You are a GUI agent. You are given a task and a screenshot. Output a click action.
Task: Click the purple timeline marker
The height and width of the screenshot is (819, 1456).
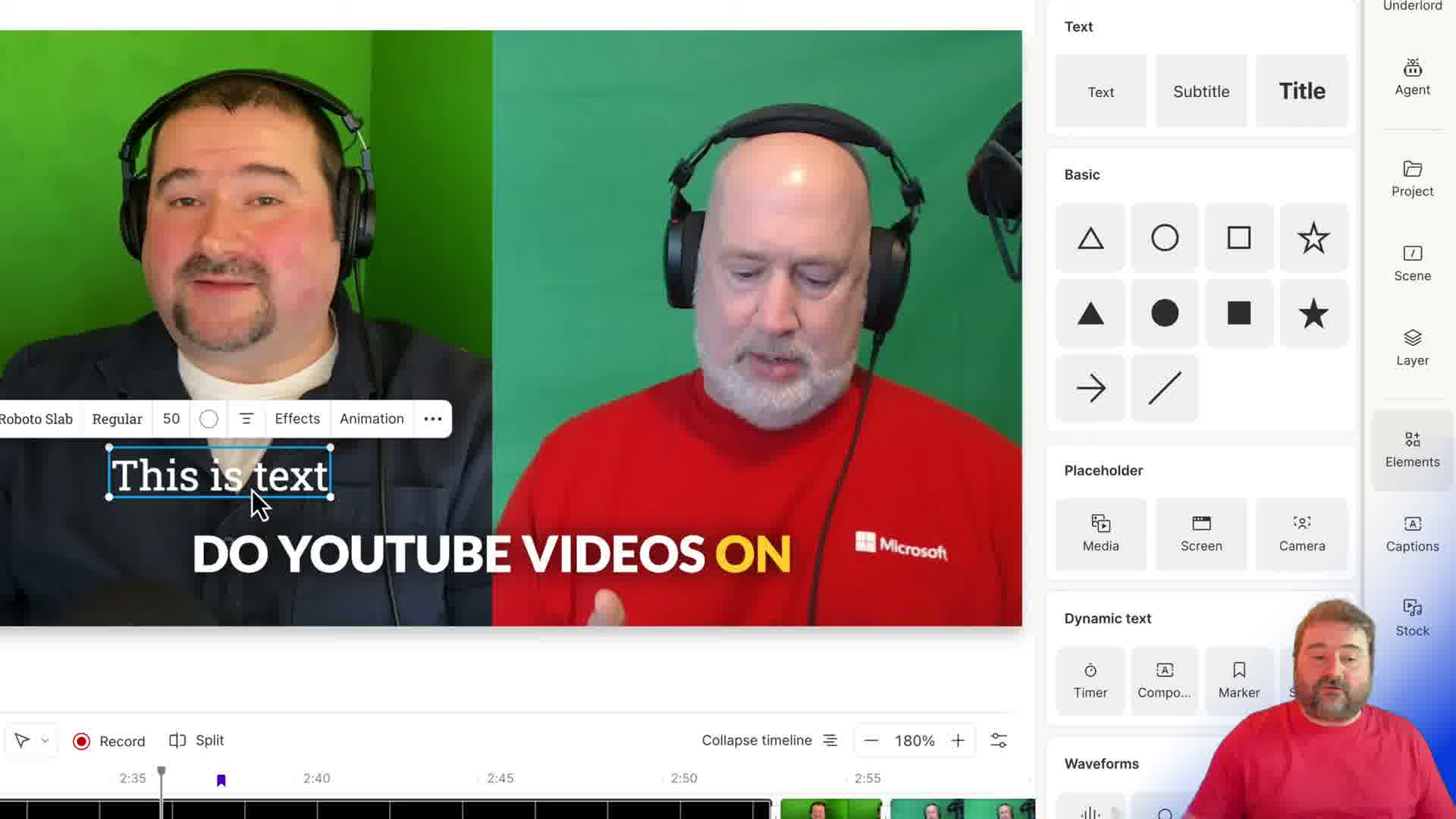[x=221, y=780]
